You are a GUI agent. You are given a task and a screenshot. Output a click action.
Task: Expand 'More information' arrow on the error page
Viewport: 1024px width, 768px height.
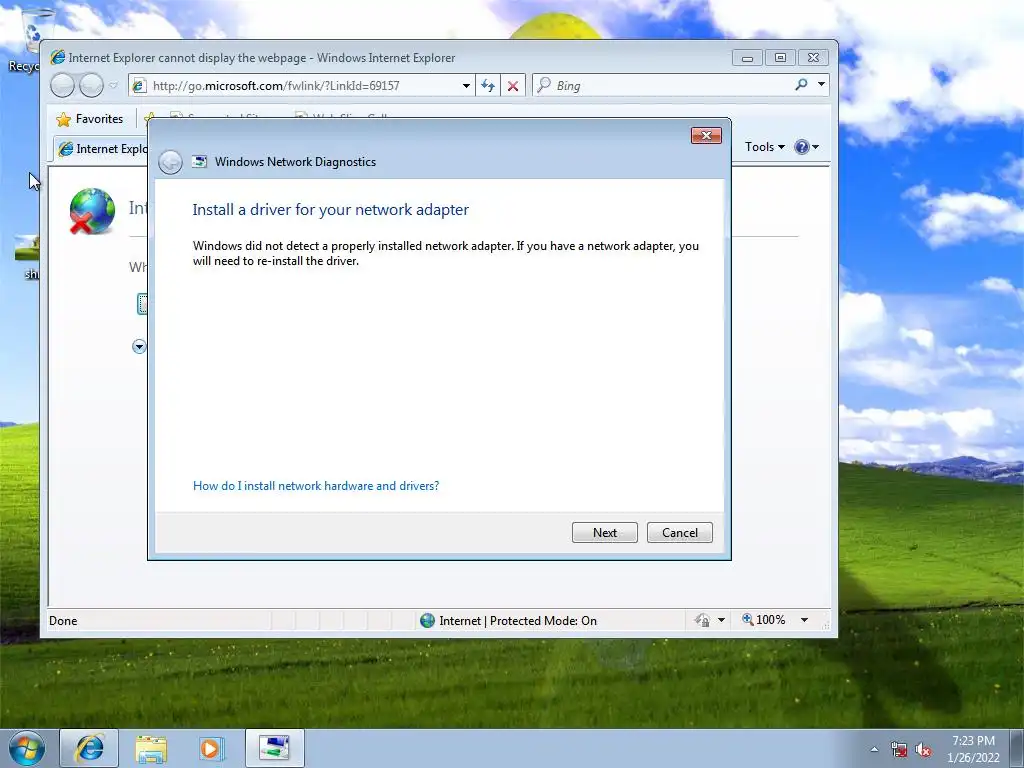[138, 346]
